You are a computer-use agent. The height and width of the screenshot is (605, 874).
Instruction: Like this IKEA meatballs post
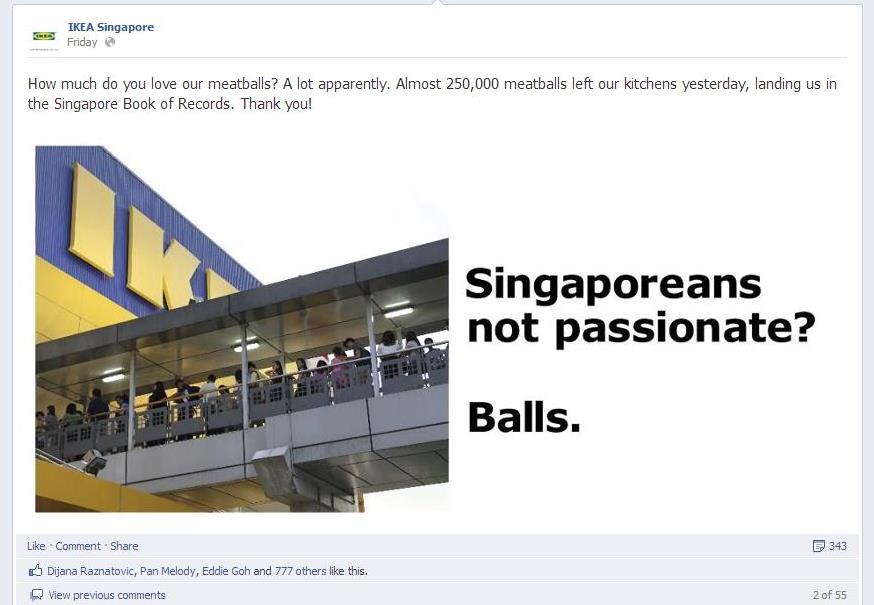pos(36,546)
